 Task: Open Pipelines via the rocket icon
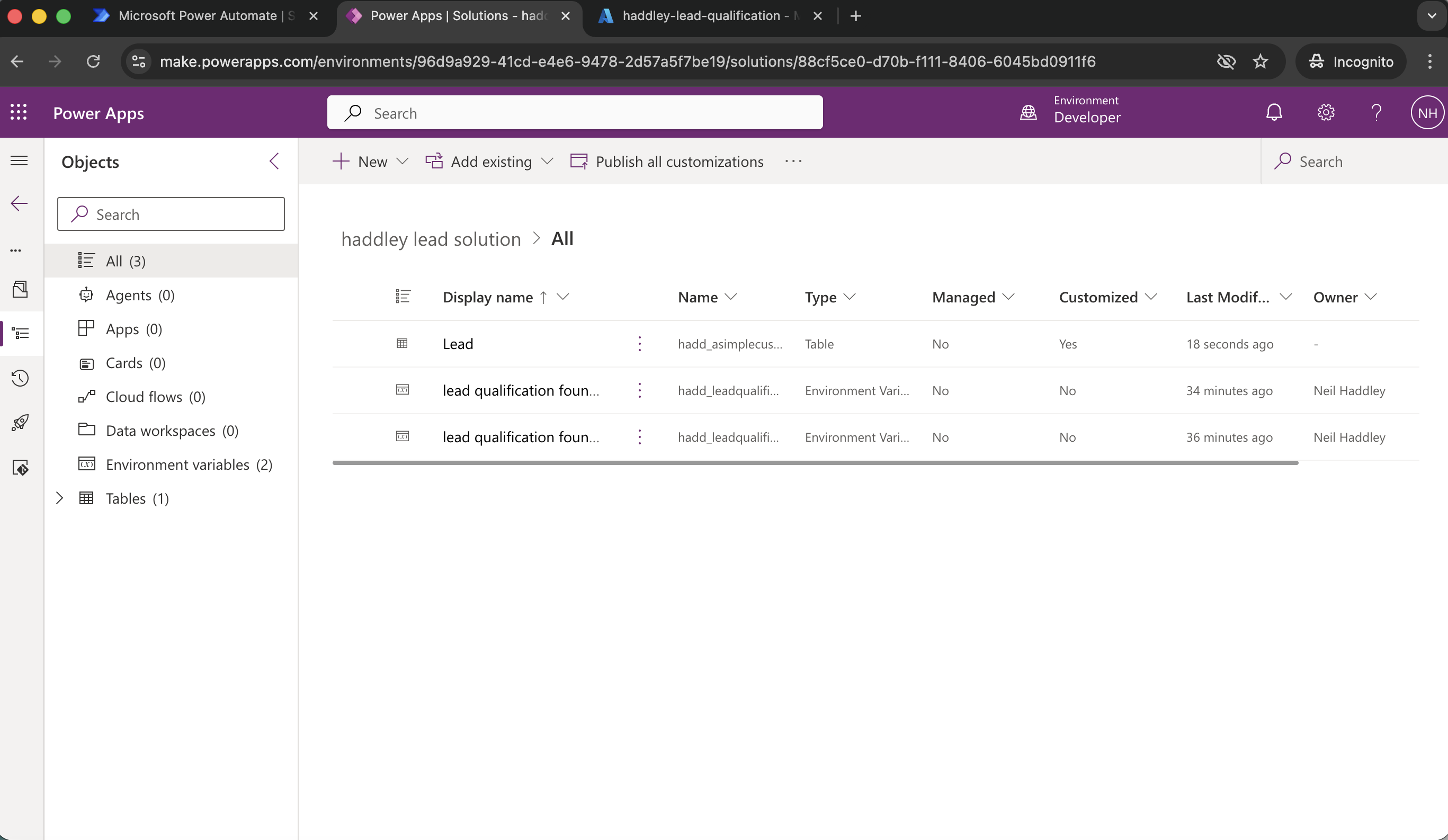click(x=21, y=422)
